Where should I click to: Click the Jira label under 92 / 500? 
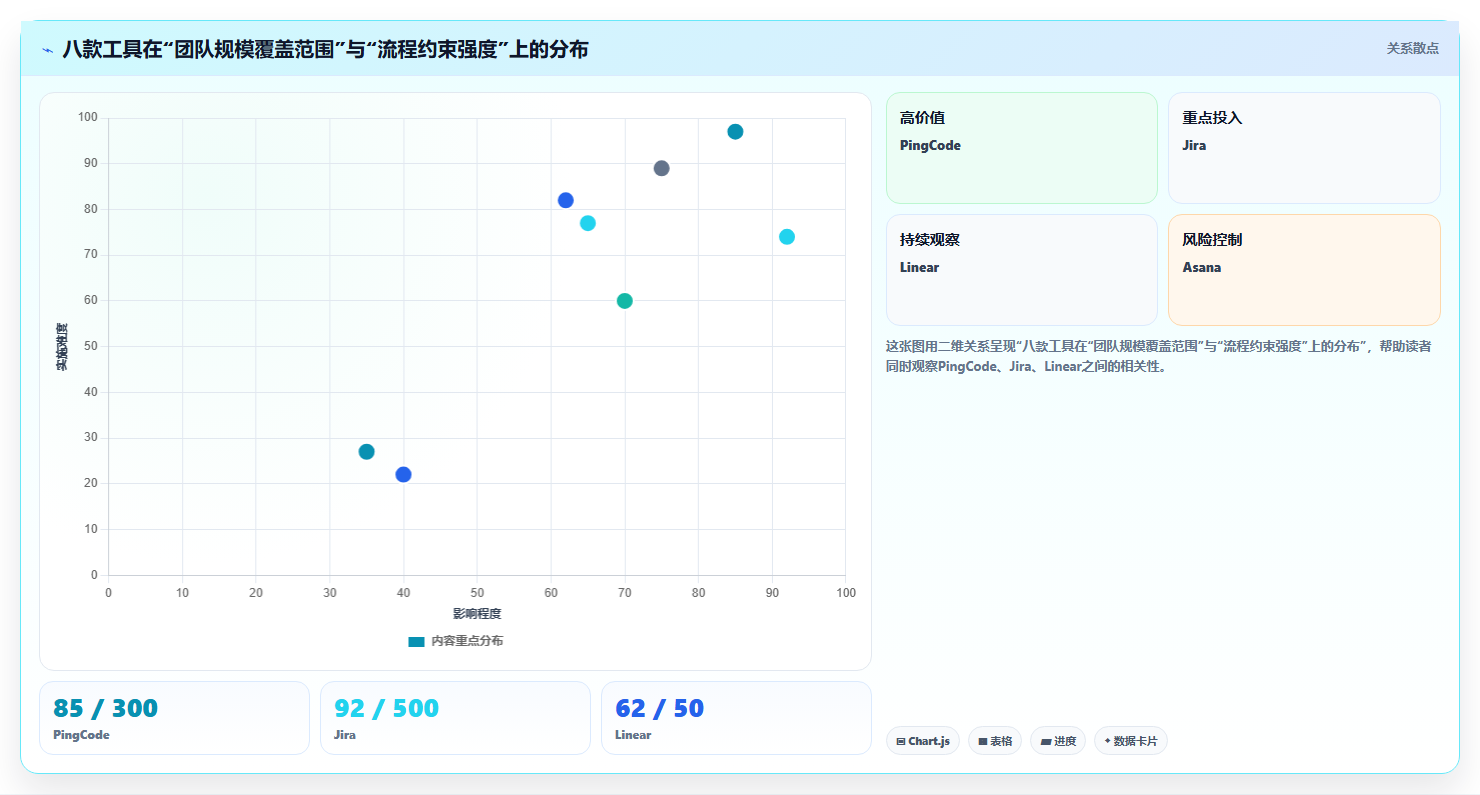pos(345,735)
